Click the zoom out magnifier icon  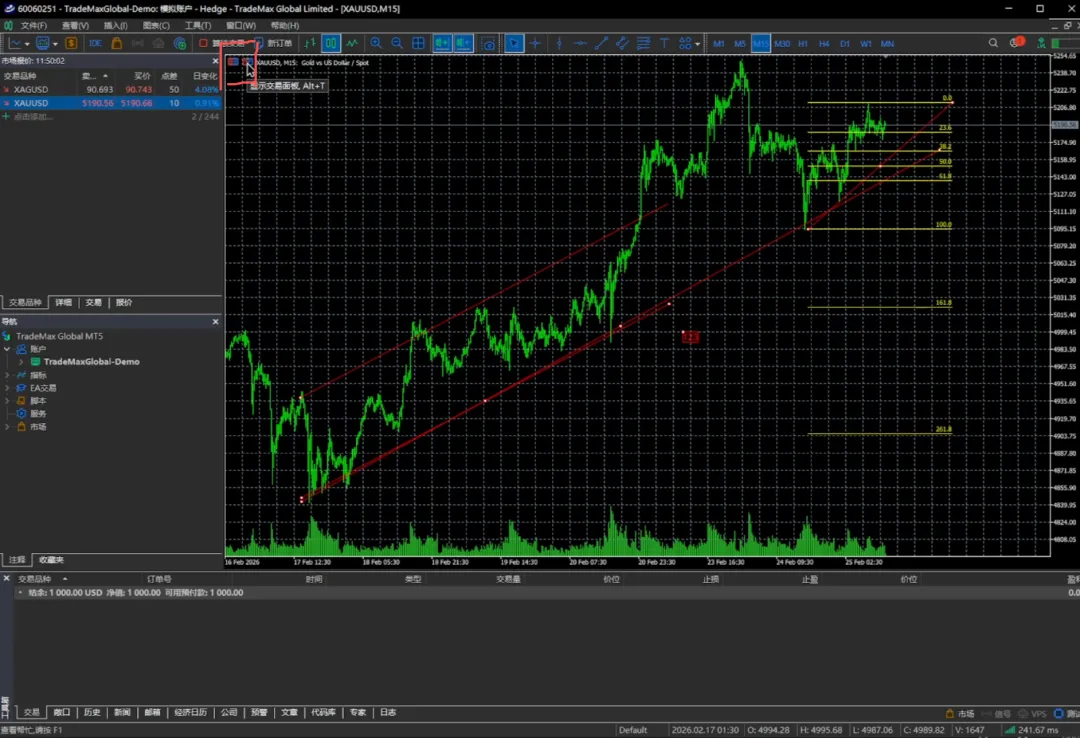[x=397, y=43]
